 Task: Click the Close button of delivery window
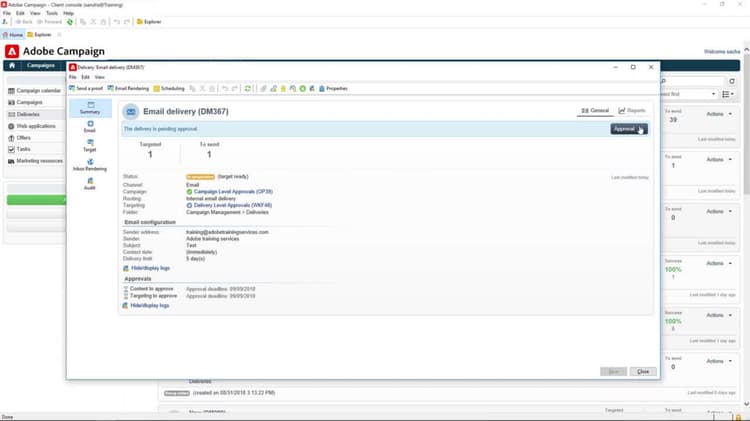(643, 372)
